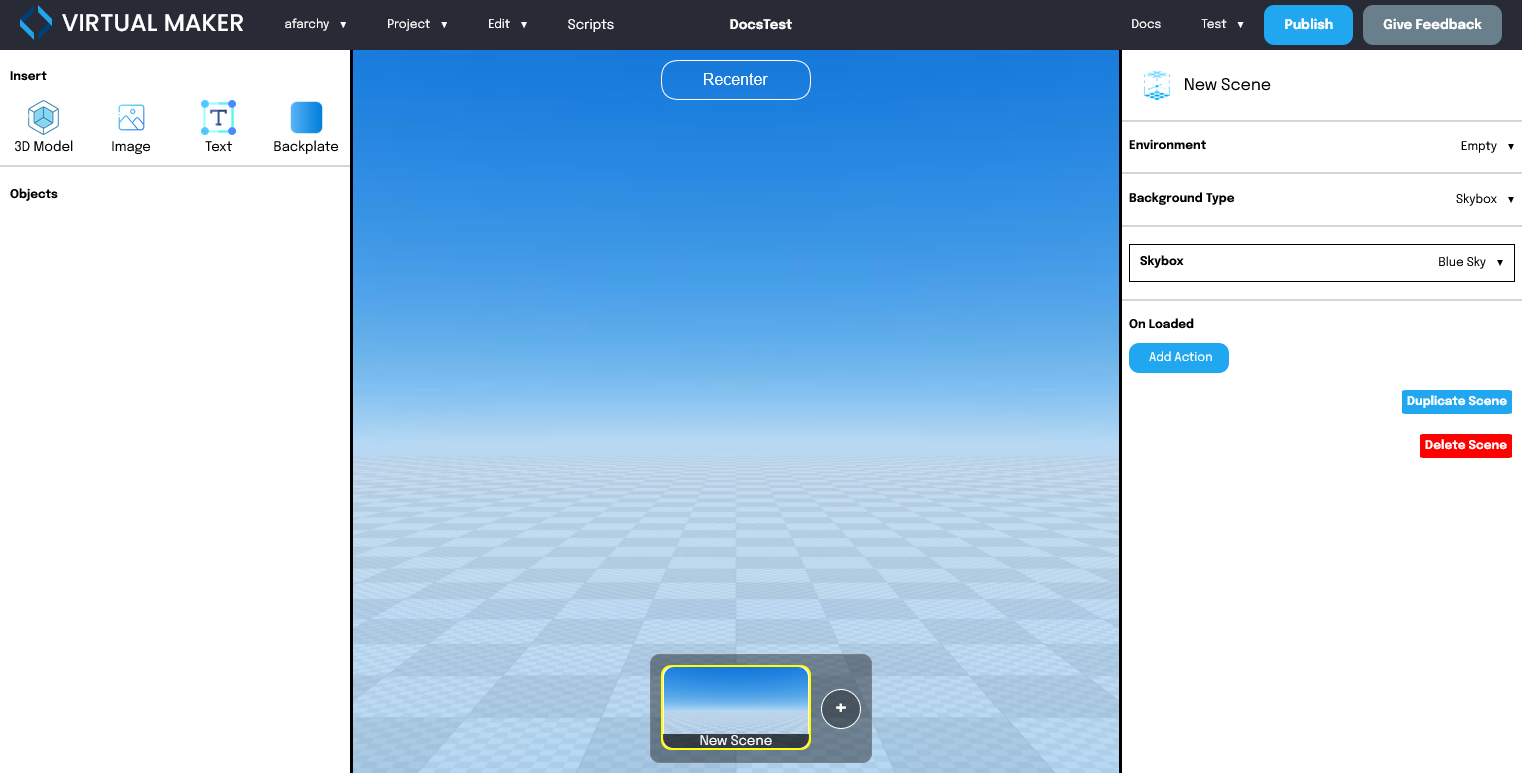Click the Publish button

pos(1308,24)
